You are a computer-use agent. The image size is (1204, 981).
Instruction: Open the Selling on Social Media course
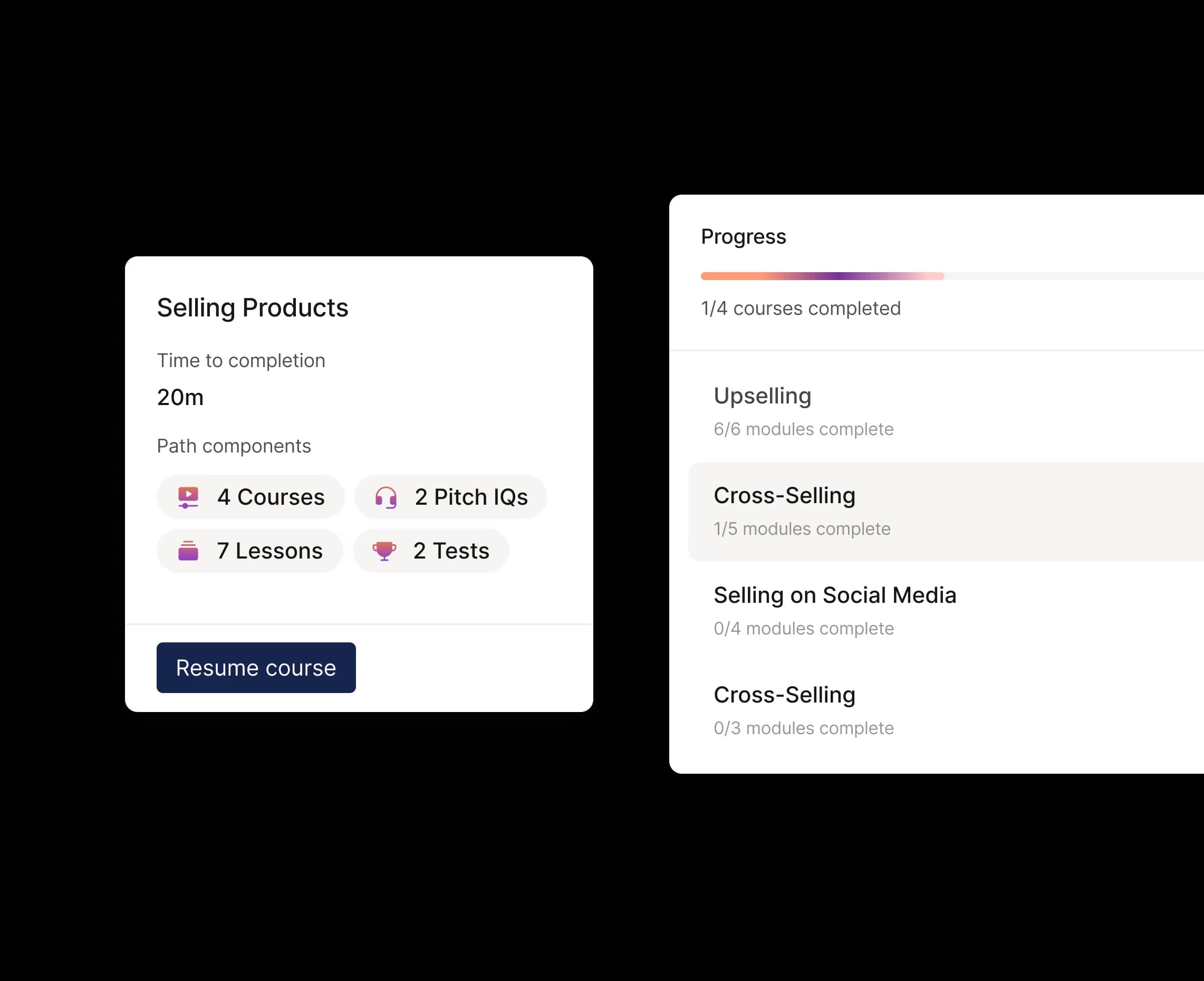[834, 595]
